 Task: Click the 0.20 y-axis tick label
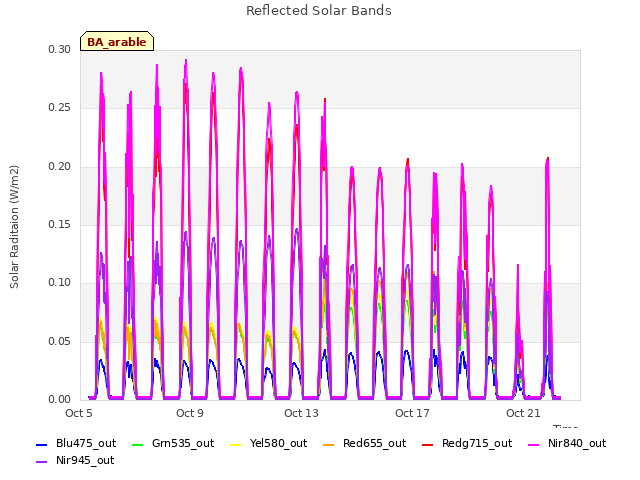60,167
